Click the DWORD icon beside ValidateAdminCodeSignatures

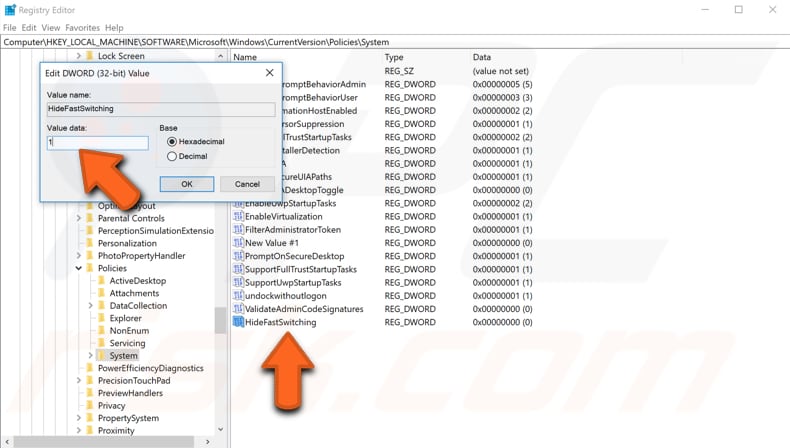(238, 308)
